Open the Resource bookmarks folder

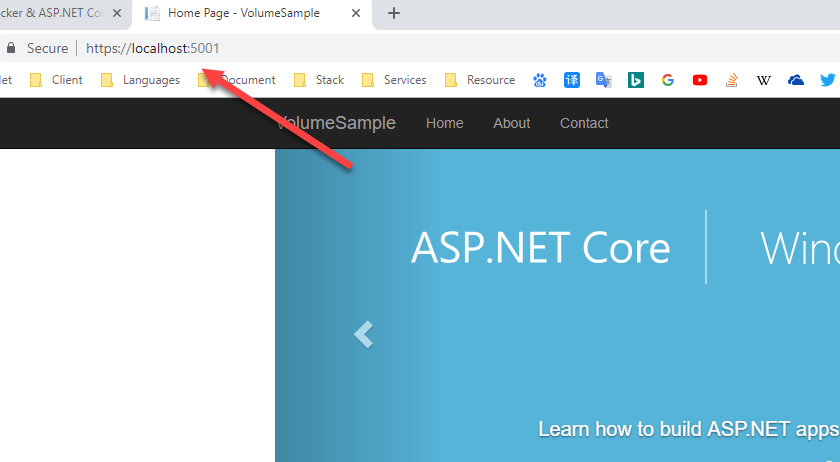coord(480,80)
